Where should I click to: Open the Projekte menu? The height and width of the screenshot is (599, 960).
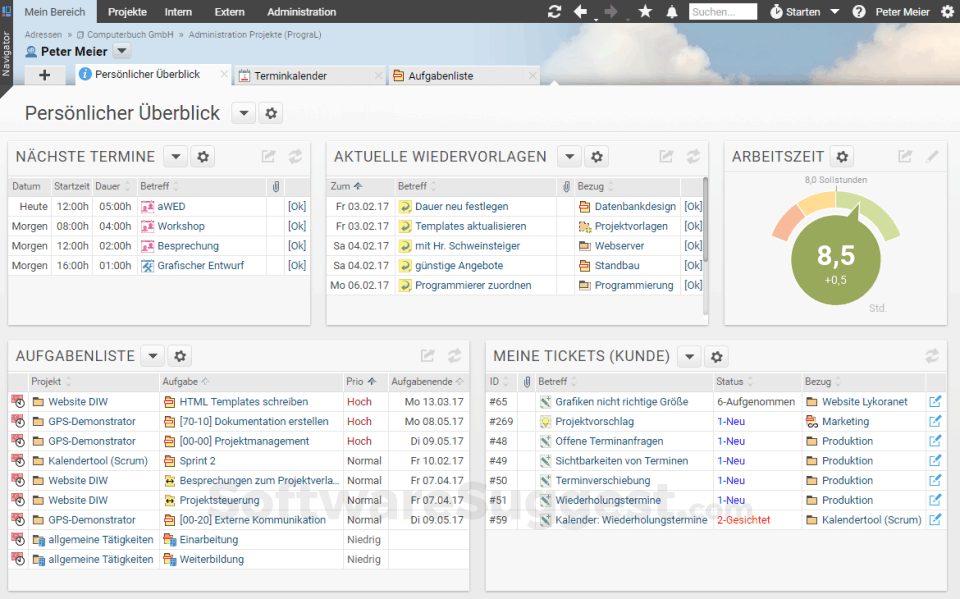pyautogui.click(x=127, y=12)
